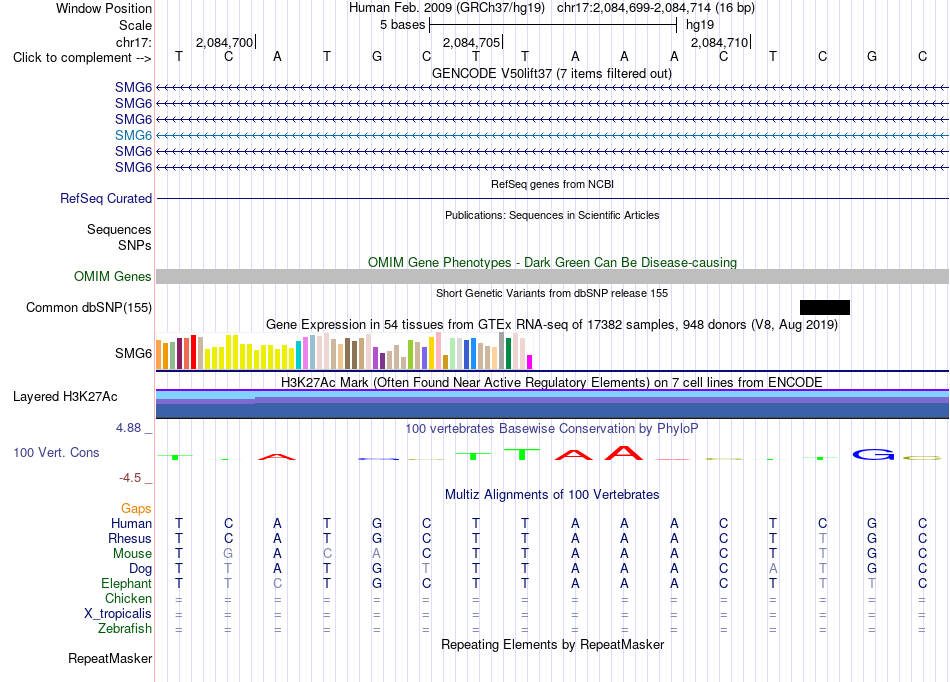Click the Layered H3K27Ac label

click(x=65, y=396)
